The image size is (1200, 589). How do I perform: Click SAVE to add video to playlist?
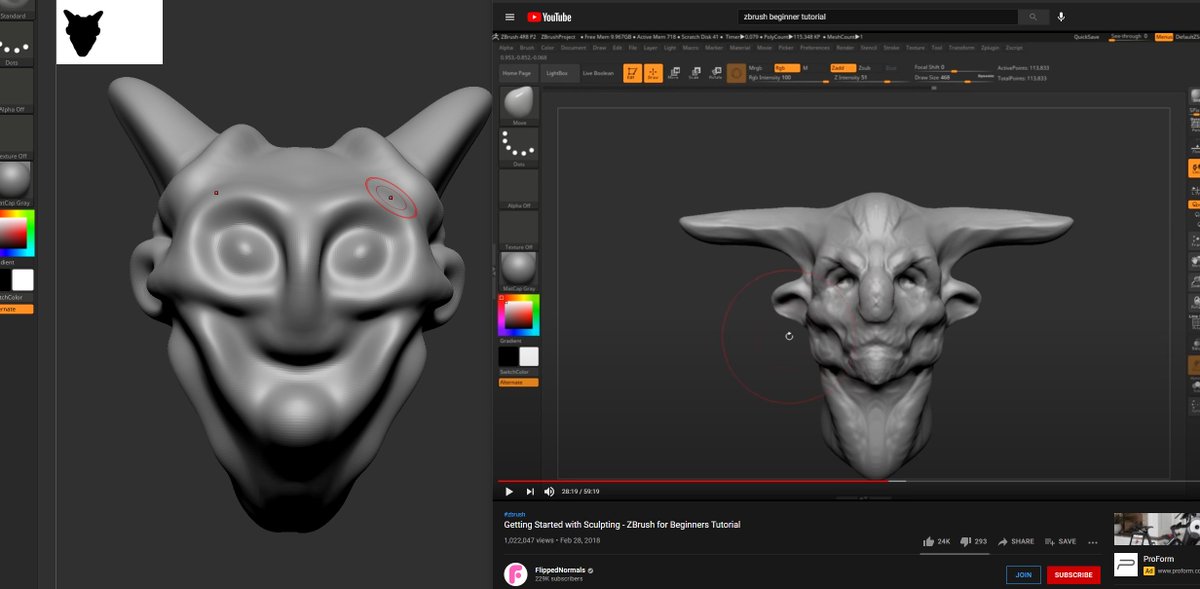coord(1060,541)
